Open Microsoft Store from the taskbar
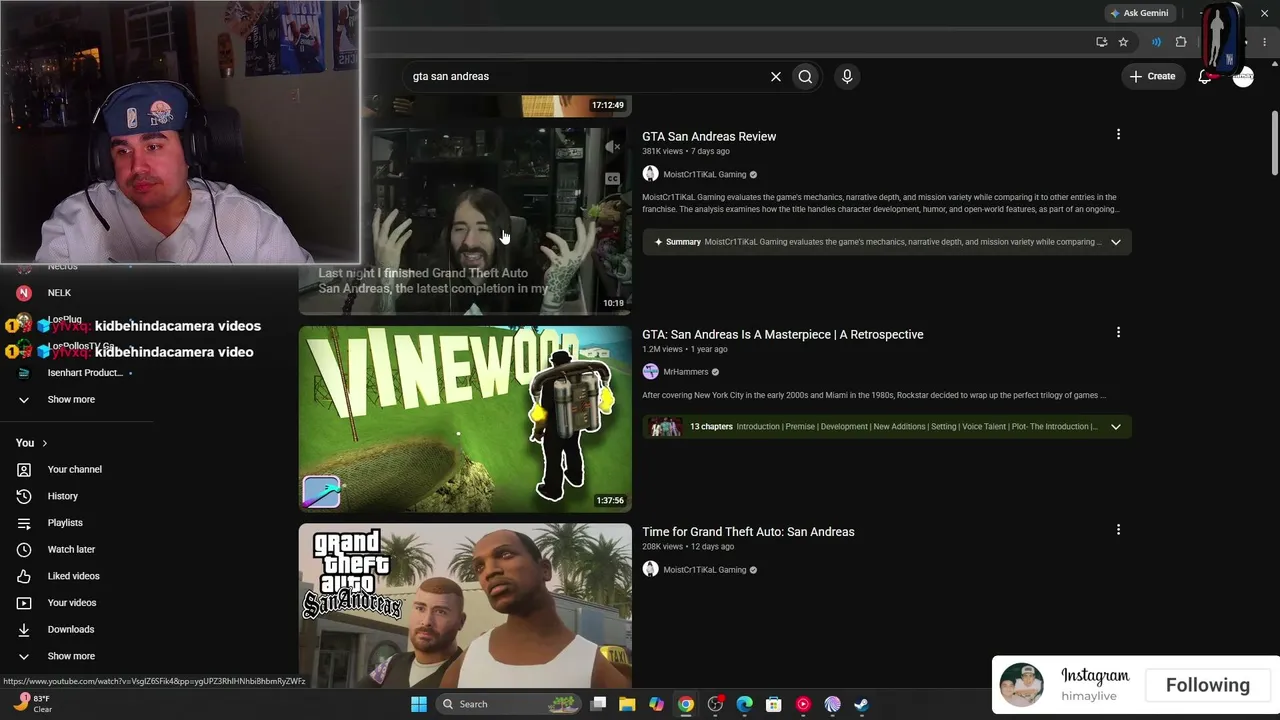Viewport: 1280px width, 720px height. point(773,704)
